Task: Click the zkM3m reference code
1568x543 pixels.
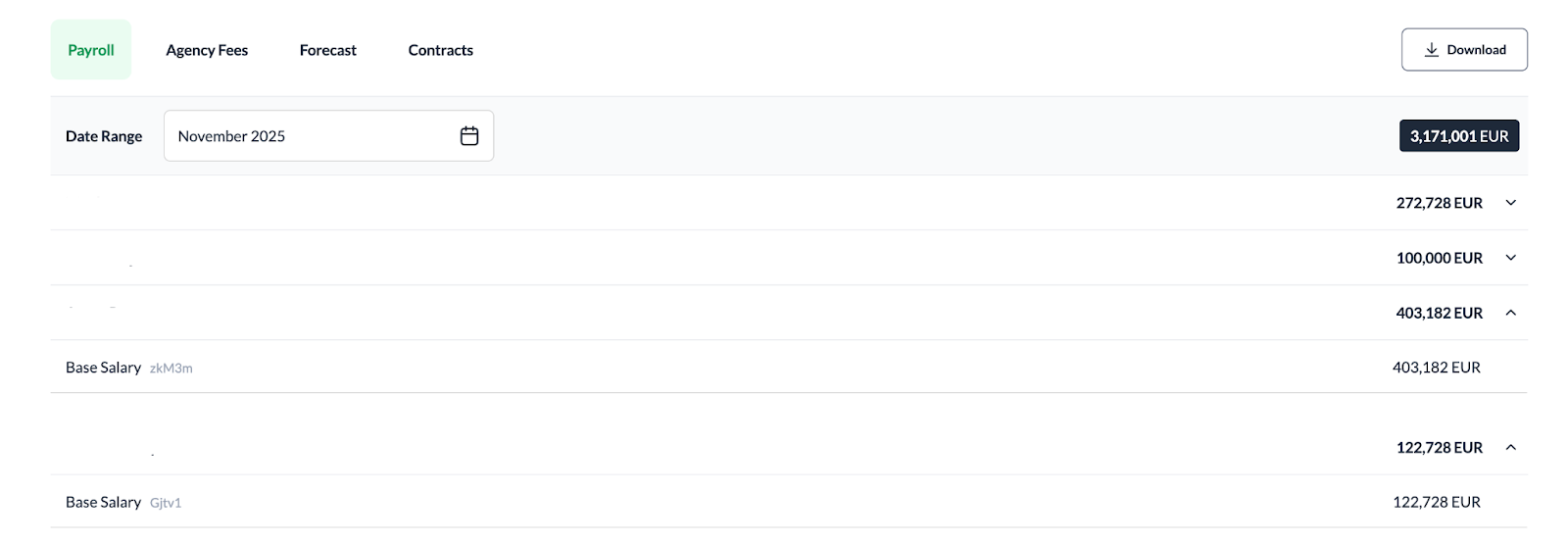Action: pyautogui.click(x=171, y=369)
